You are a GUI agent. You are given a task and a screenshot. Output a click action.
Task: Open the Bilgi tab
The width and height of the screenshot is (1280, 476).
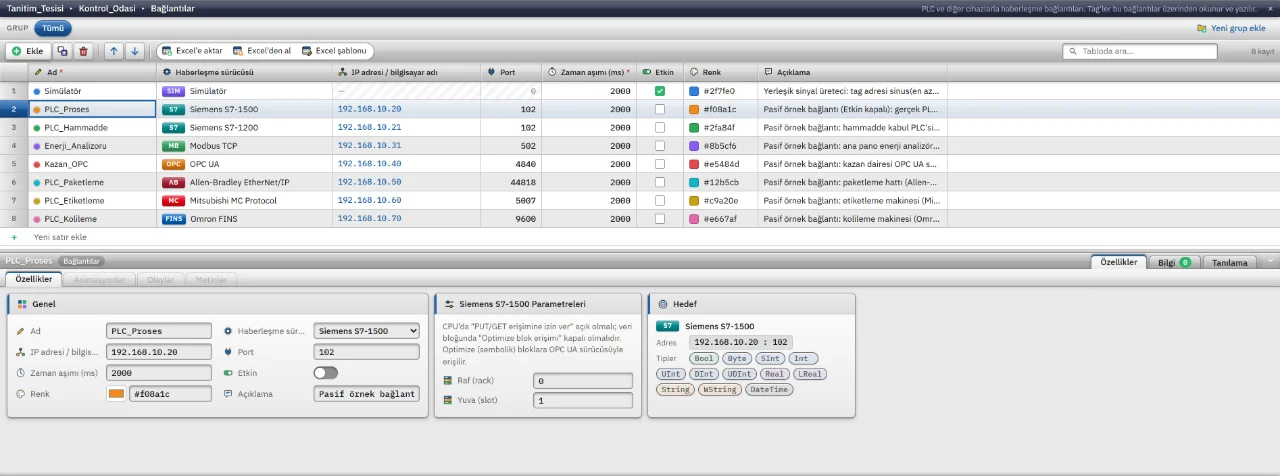point(1174,262)
